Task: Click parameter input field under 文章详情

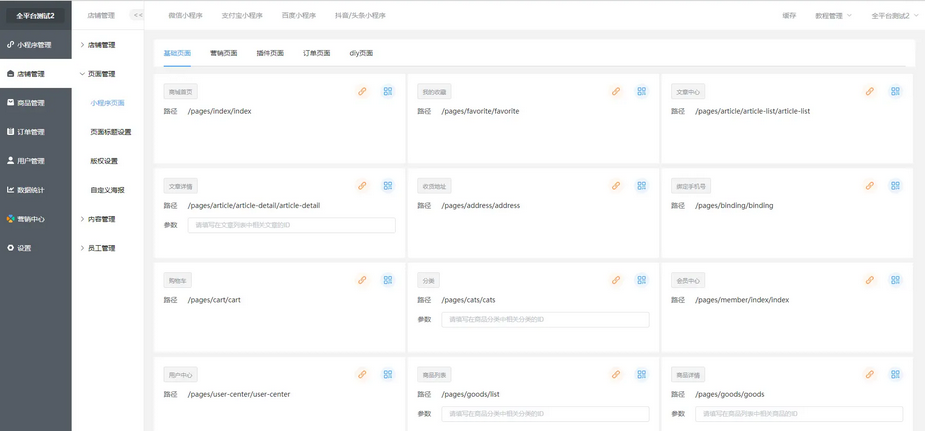Action: (x=291, y=225)
